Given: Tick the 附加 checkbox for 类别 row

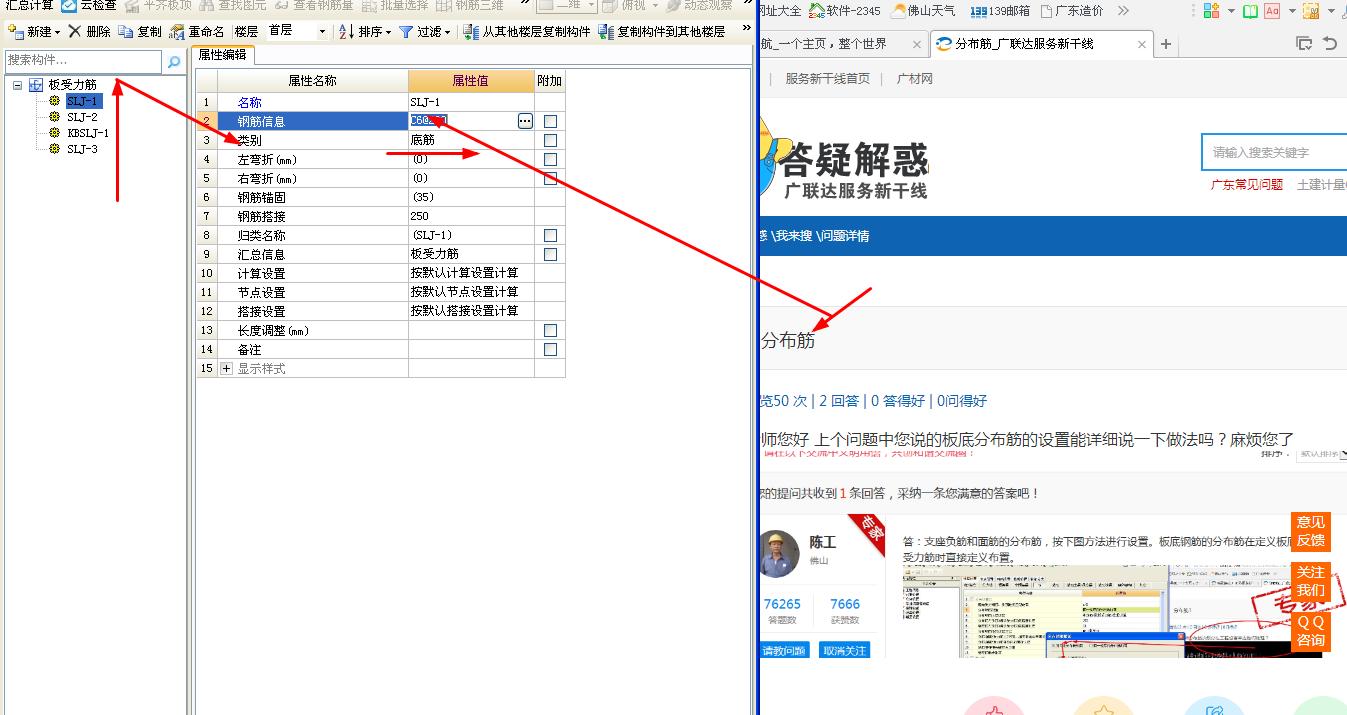Looking at the screenshot, I should coord(550,140).
